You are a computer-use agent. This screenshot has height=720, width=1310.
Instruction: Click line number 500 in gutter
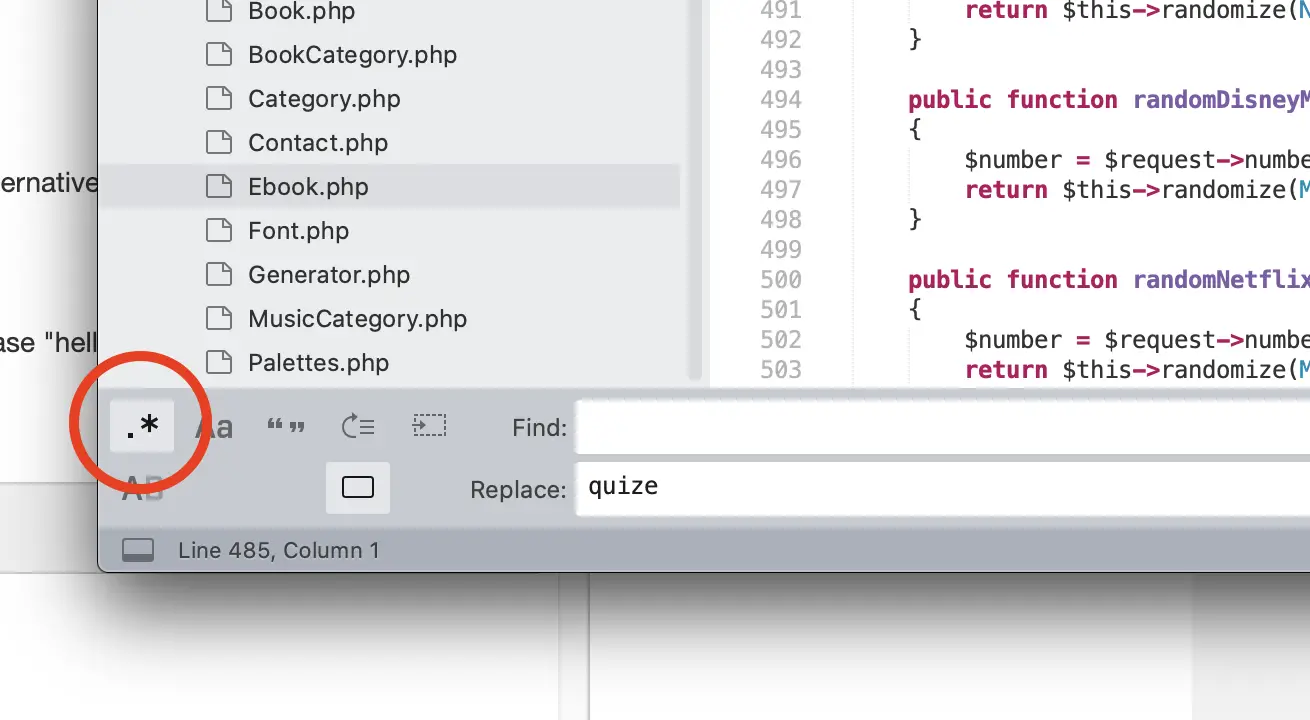click(781, 280)
